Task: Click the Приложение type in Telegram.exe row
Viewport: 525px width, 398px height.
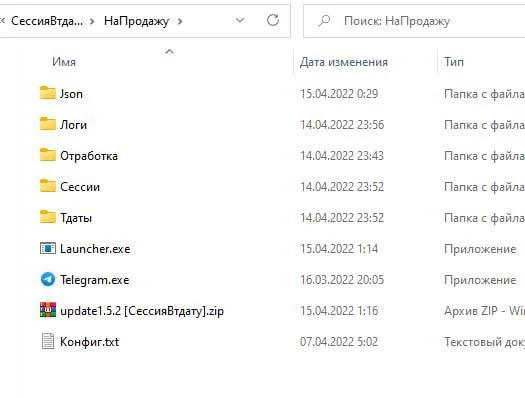Action: 480,280
